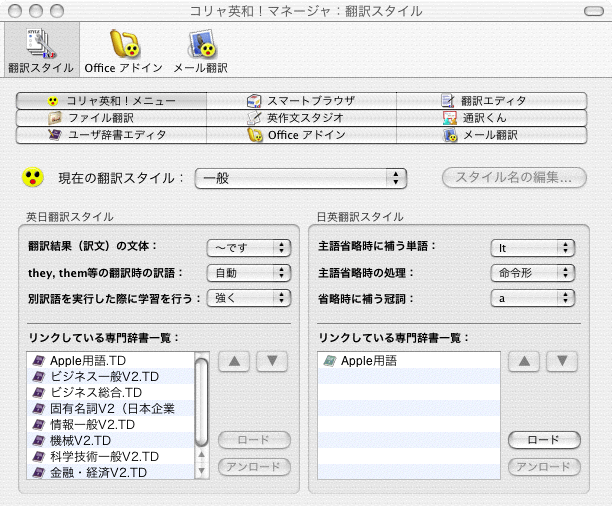Move dictionary down in 日英翻訳スタイル panel

pyautogui.click(x=562, y=361)
